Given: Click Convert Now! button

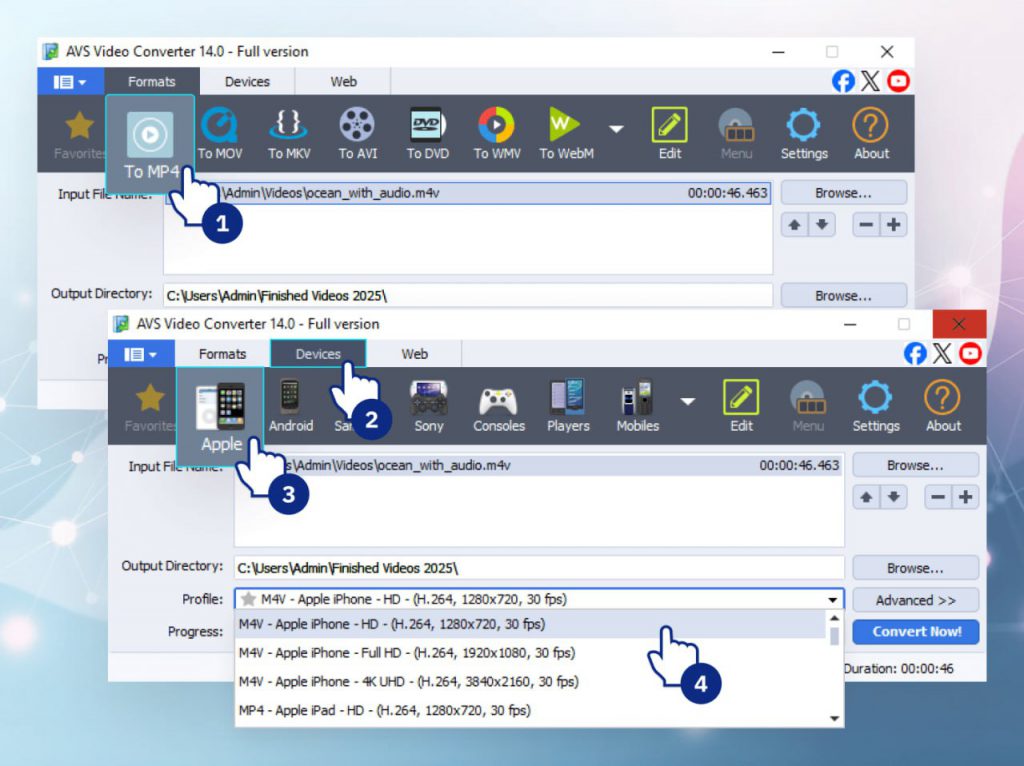Looking at the screenshot, I should 916,631.
